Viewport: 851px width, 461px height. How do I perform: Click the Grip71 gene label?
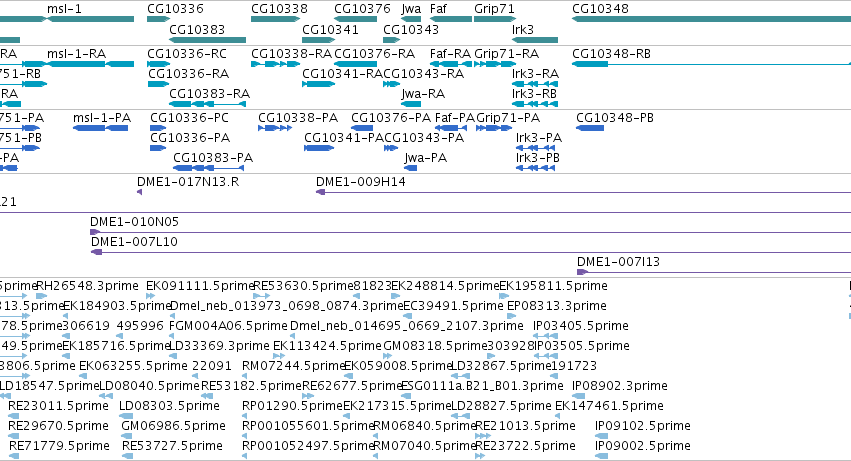494,9
